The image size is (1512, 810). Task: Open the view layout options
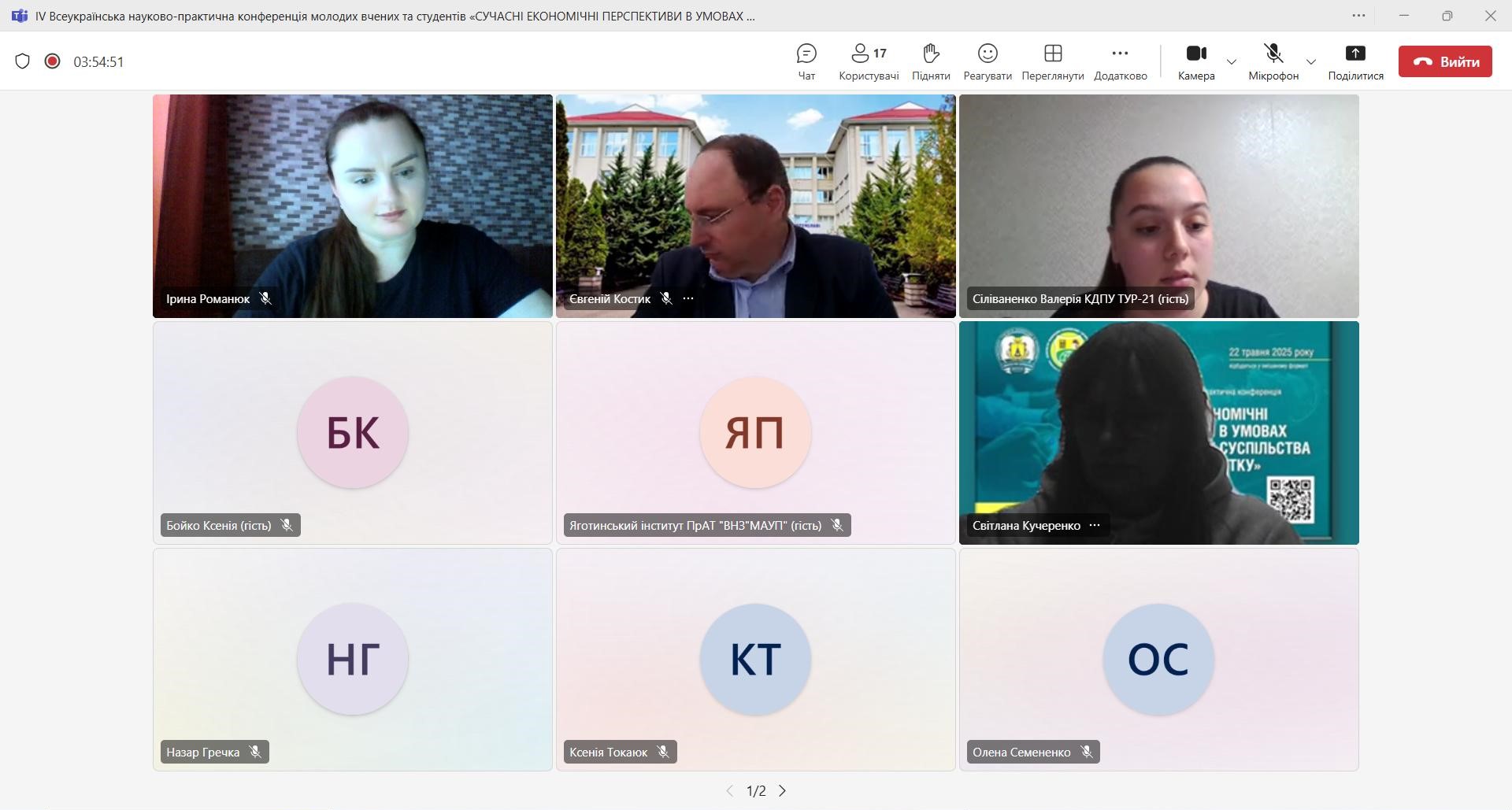point(1052,62)
